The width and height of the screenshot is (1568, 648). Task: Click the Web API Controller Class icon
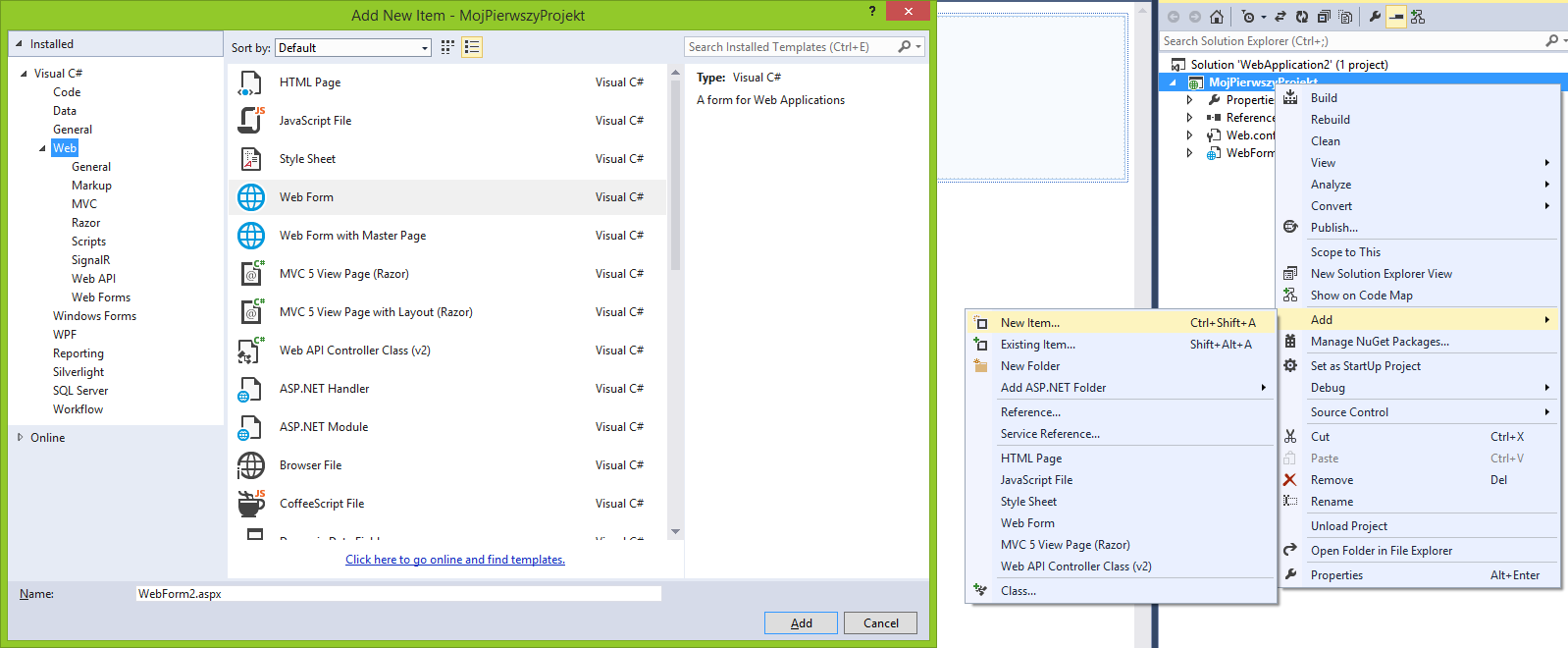tap(251, 351)
